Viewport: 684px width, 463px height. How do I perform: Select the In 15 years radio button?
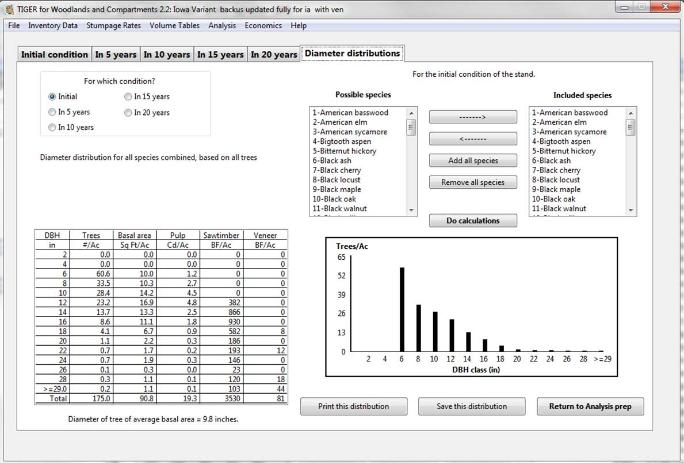[127, 97]
